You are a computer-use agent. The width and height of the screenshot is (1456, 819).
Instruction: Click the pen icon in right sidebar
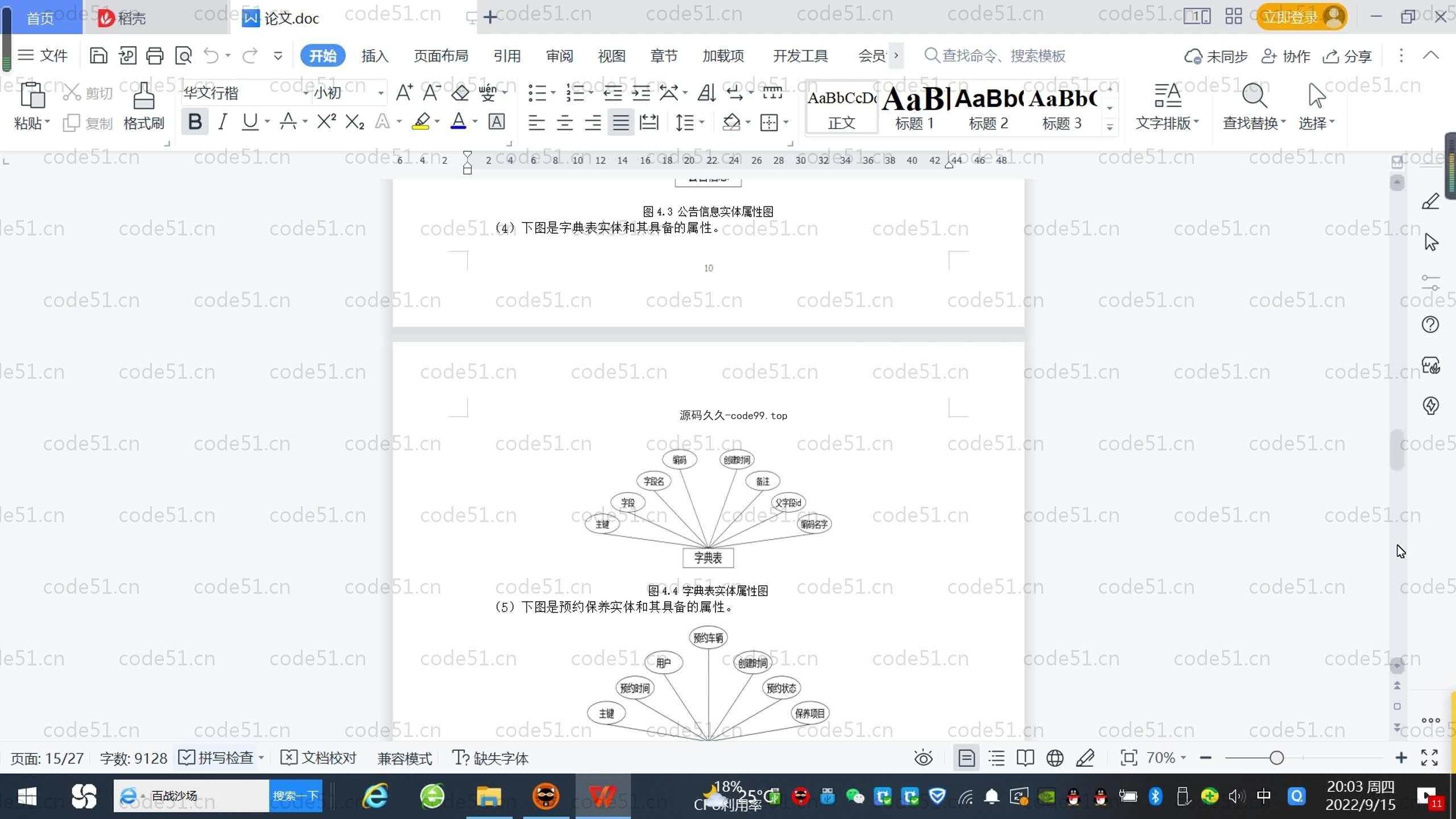(1430, 201)
